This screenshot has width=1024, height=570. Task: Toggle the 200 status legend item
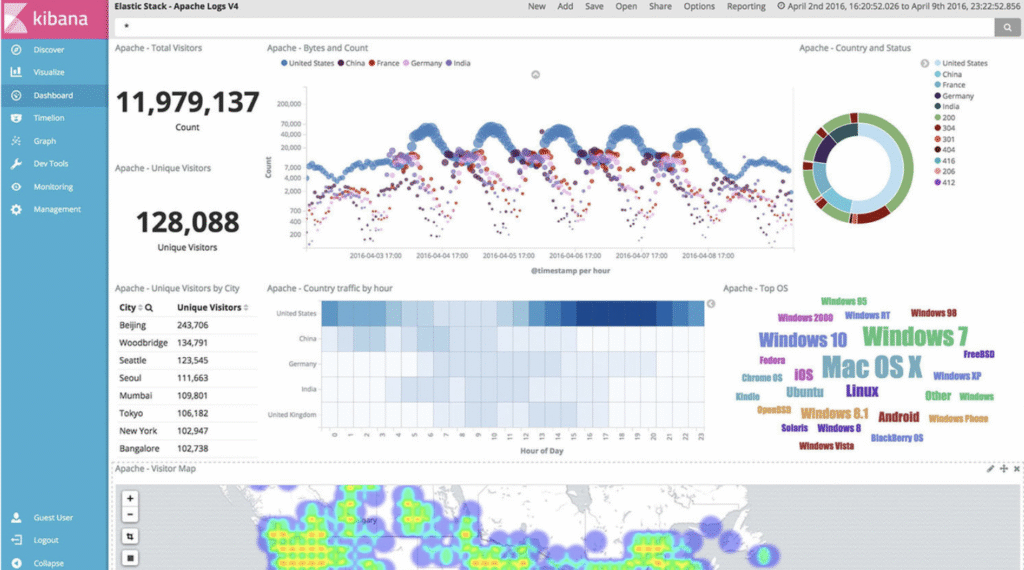coord(949,117)
